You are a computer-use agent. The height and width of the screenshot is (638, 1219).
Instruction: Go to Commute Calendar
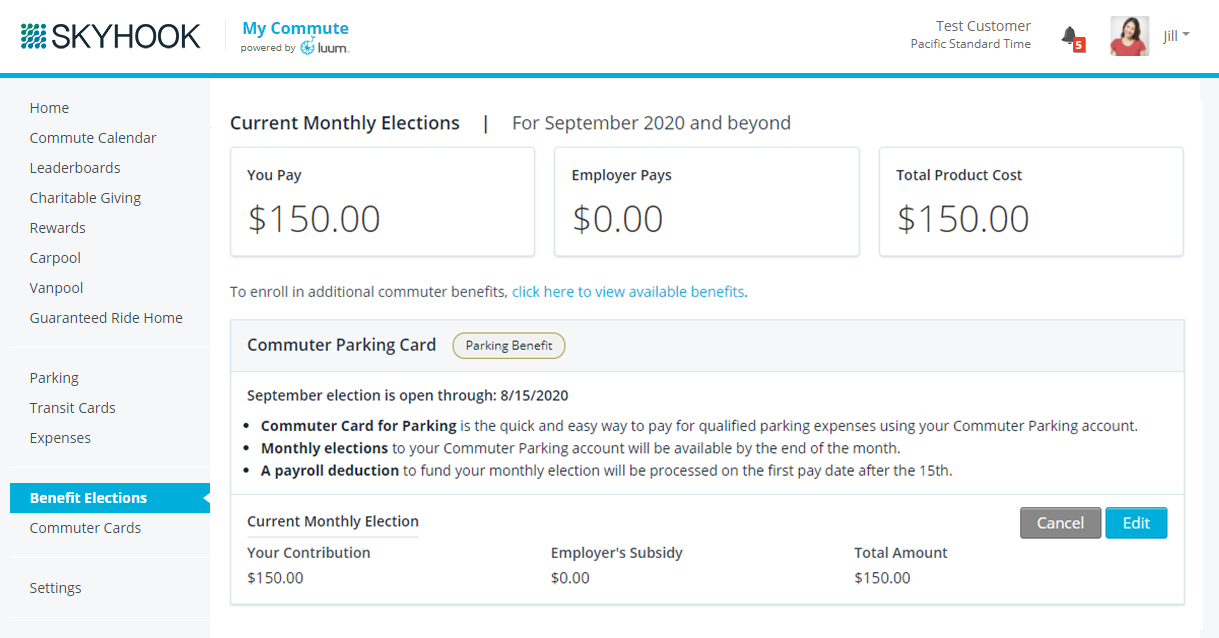click(x=93, y=138)
